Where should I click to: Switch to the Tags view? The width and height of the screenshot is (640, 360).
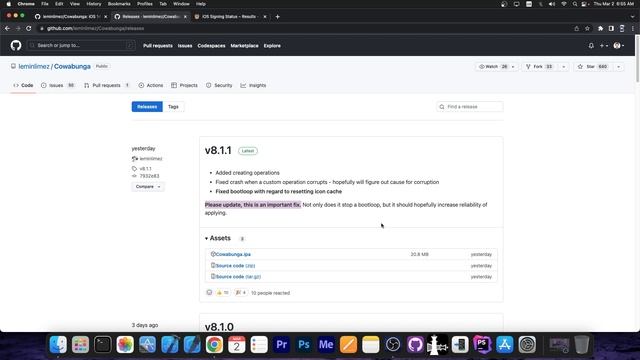tap(173, 107)
